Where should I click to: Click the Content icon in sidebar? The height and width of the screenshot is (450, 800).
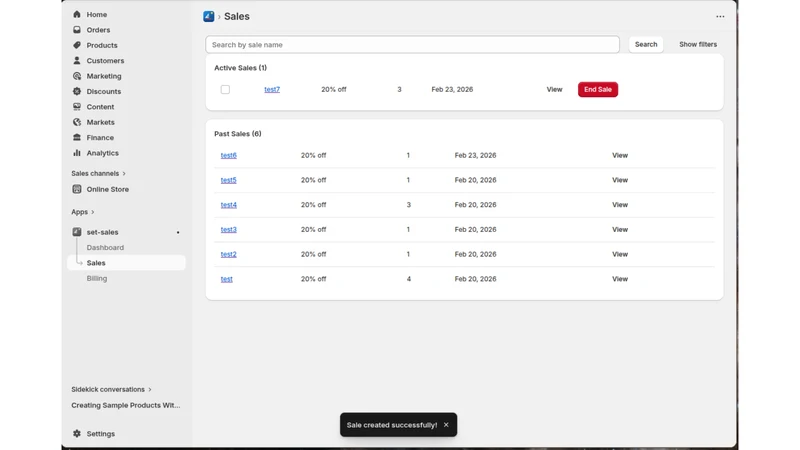(x=77, y=107)
